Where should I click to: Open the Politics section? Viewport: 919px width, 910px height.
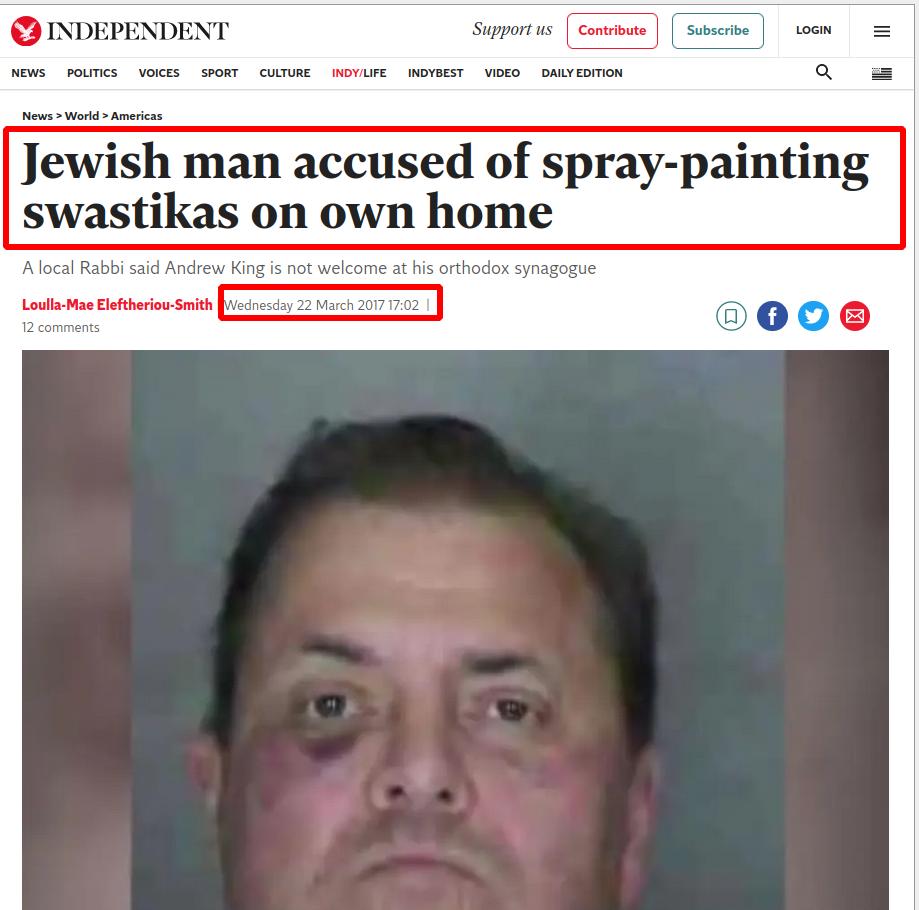coord(92,73)
